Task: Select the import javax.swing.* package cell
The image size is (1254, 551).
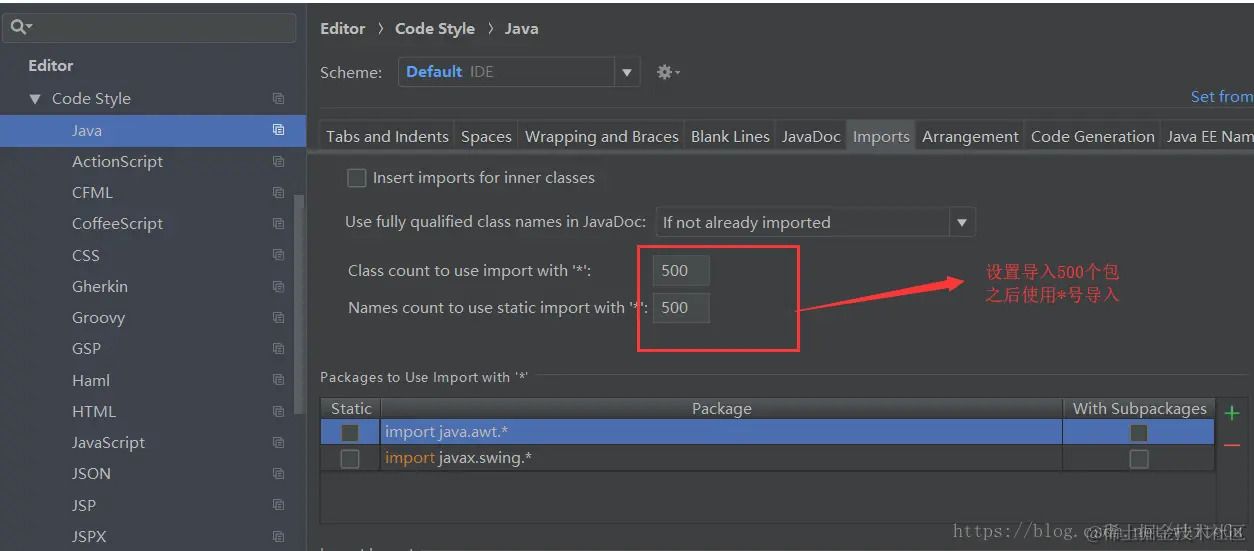Action: click(x=721, y=459)
